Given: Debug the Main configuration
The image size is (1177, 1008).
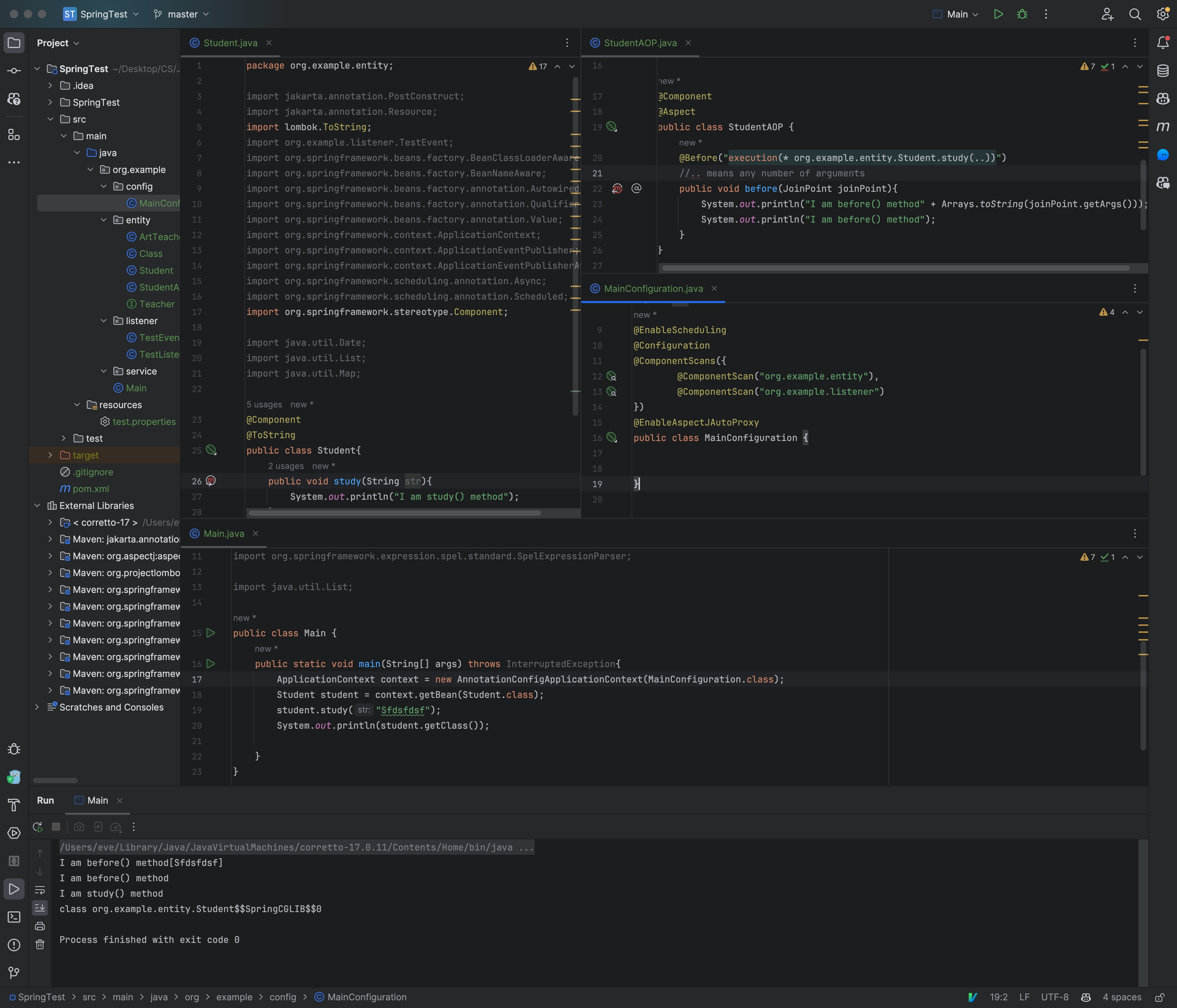Looking at the screenshot, I should 1022,14.
